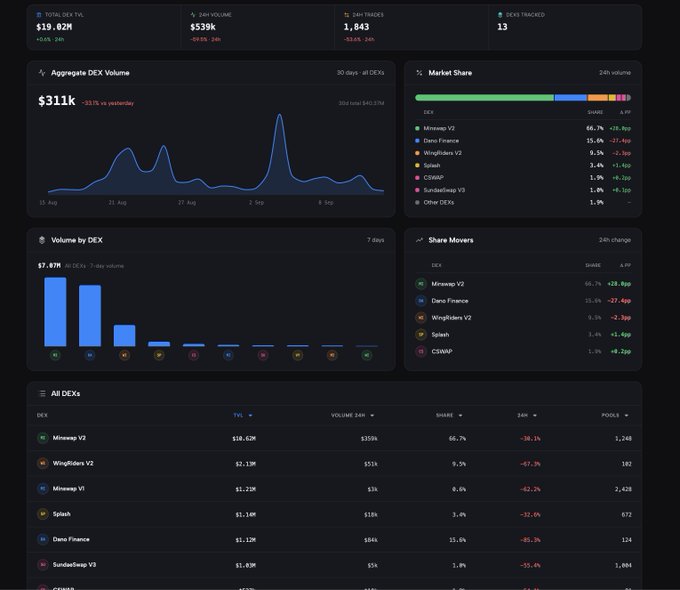Click the second tallest bar in Volume by DEX
Viewport: 680px width, 590px height.
[90, 316]
